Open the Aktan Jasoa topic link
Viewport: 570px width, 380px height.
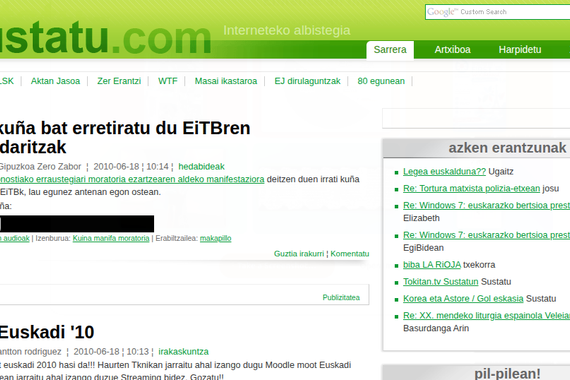tap(55, 81)
